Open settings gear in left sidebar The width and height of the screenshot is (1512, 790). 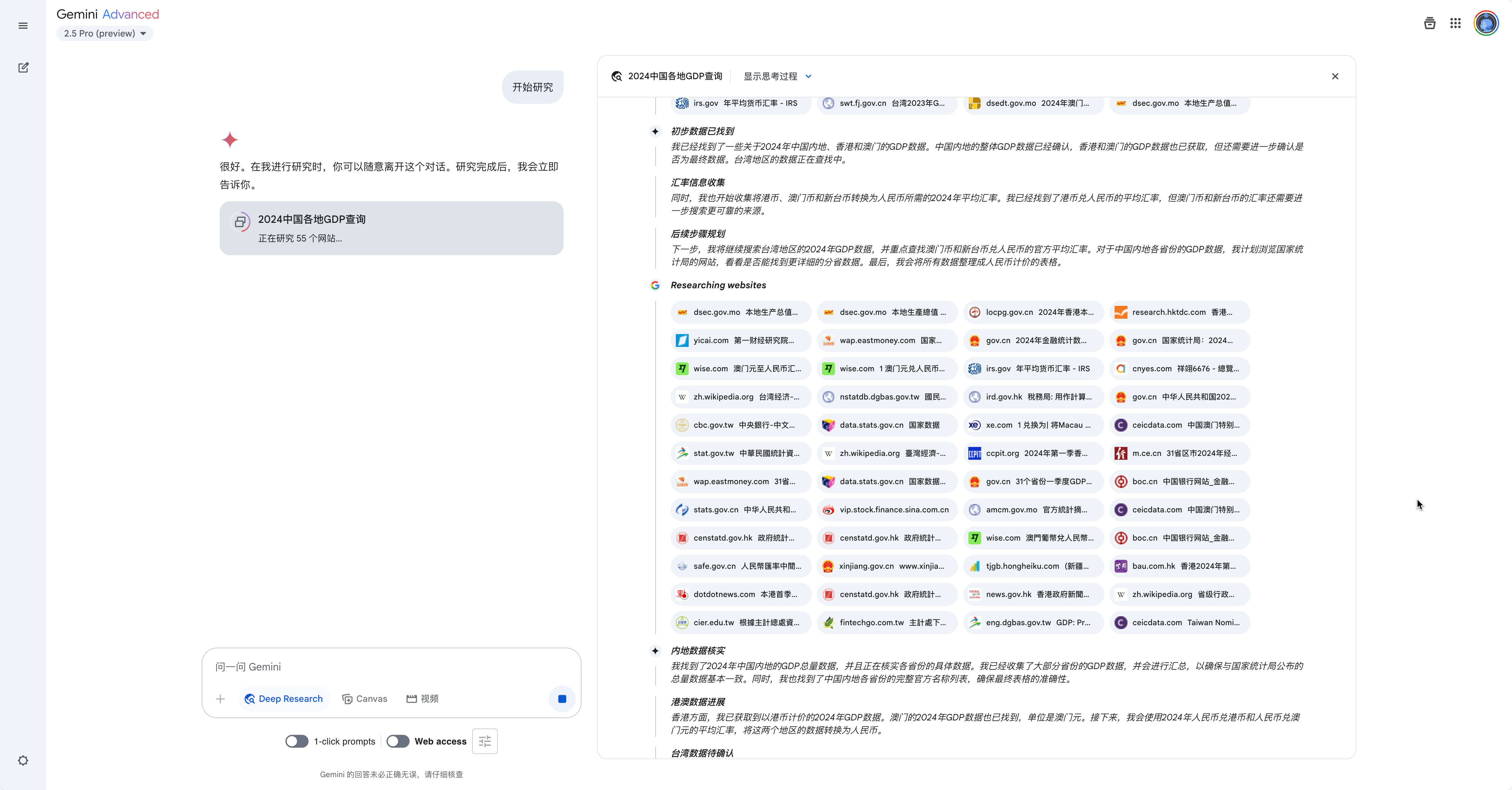[23, 760]
